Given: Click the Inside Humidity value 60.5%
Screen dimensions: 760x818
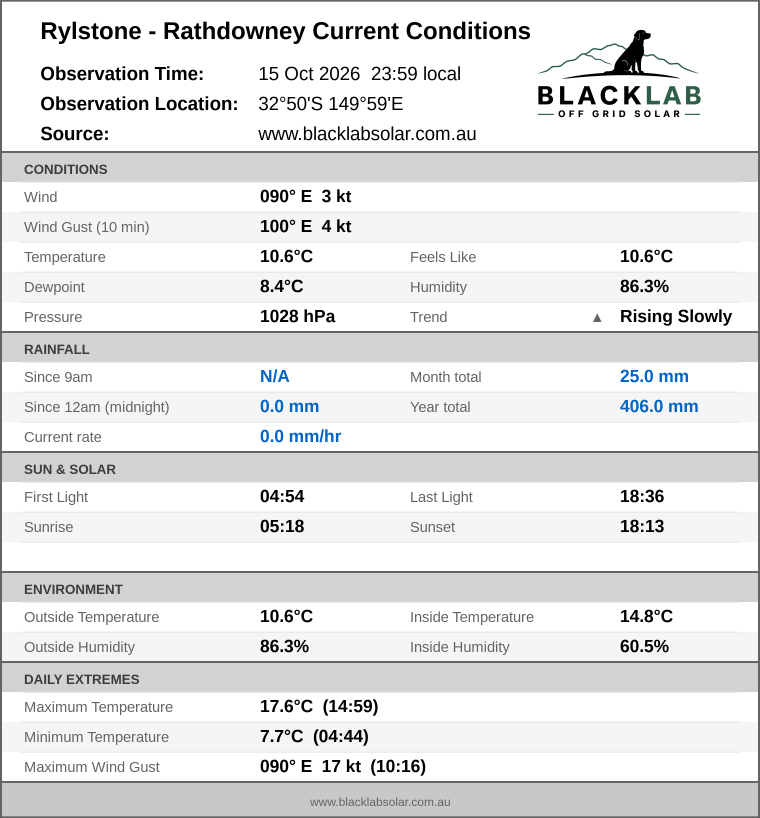Looking at the screenshot, I should tap(644, 646).
